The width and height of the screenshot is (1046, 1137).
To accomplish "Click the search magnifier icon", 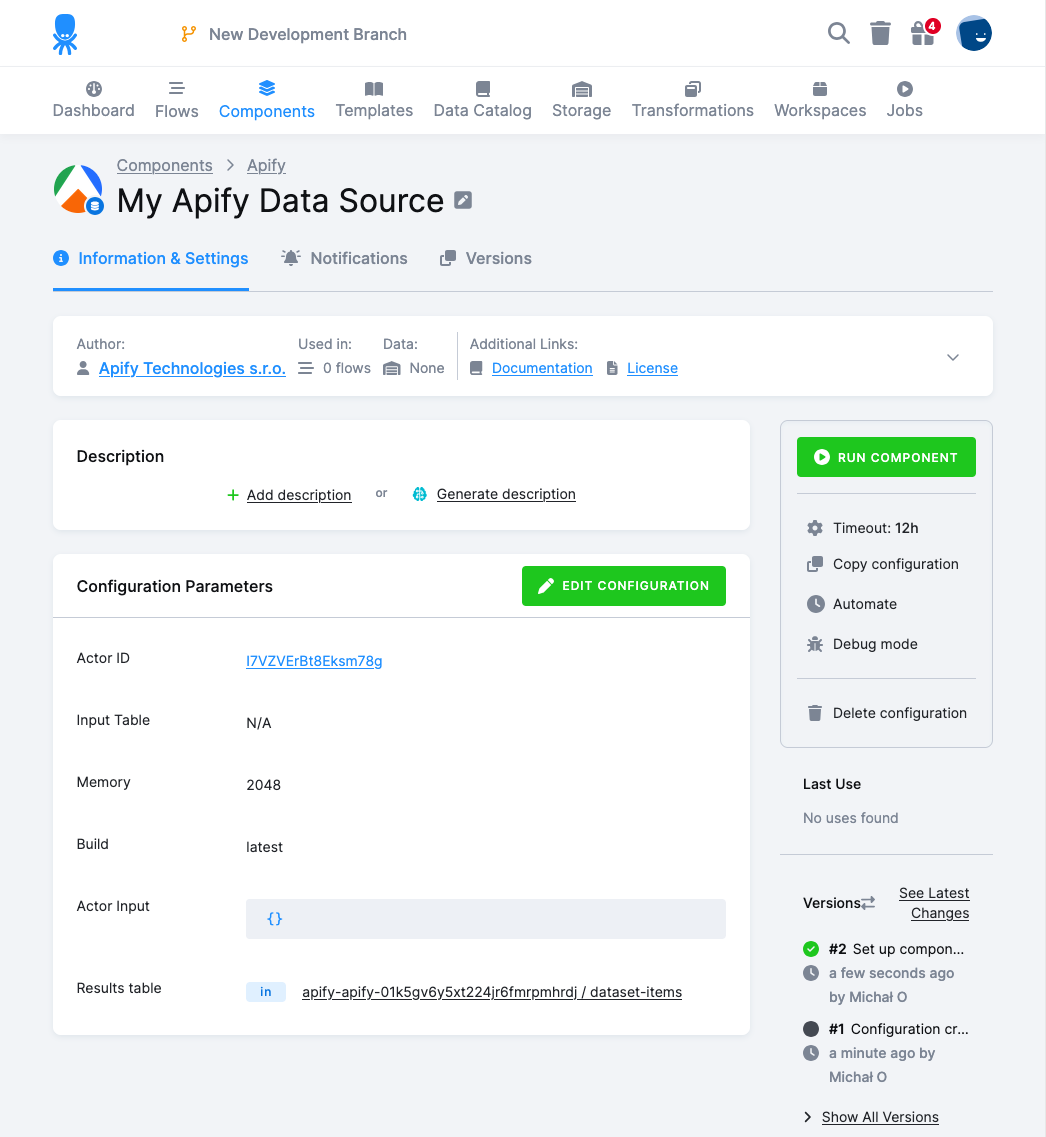I will [838, 34].
